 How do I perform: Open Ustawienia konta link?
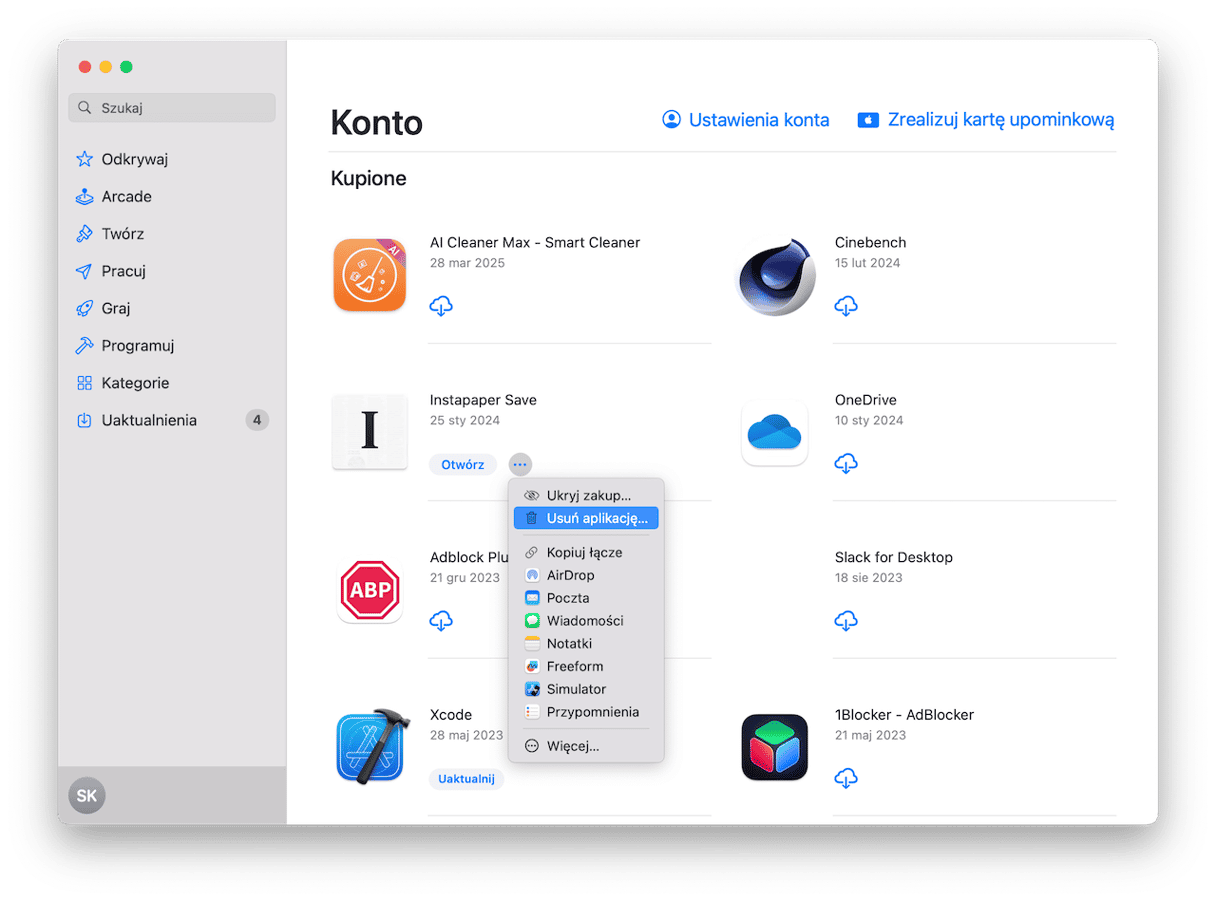(746, 120)
